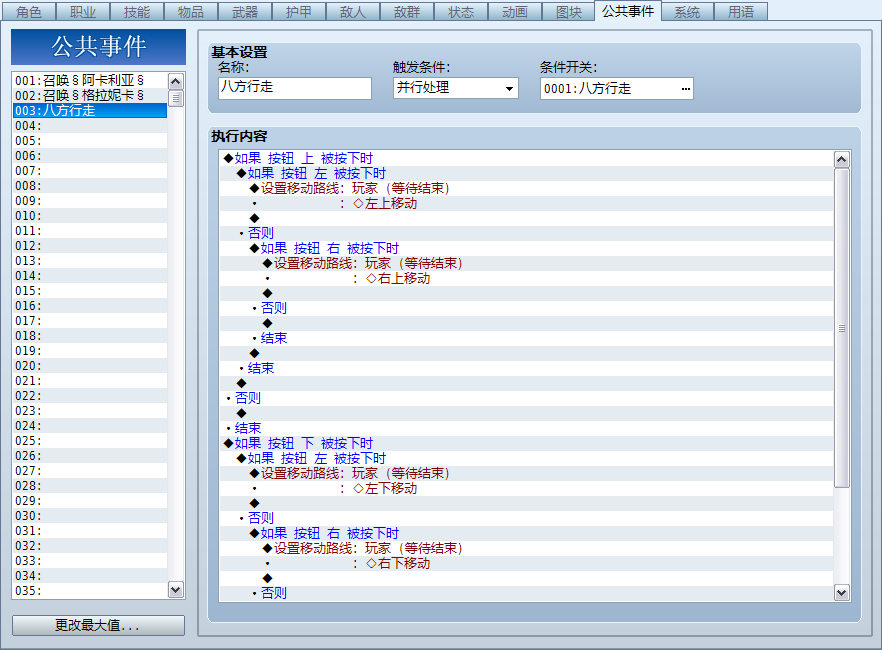
Task: Select the first command 如果 按钮 上 被按下时
Action: (526, 158)
